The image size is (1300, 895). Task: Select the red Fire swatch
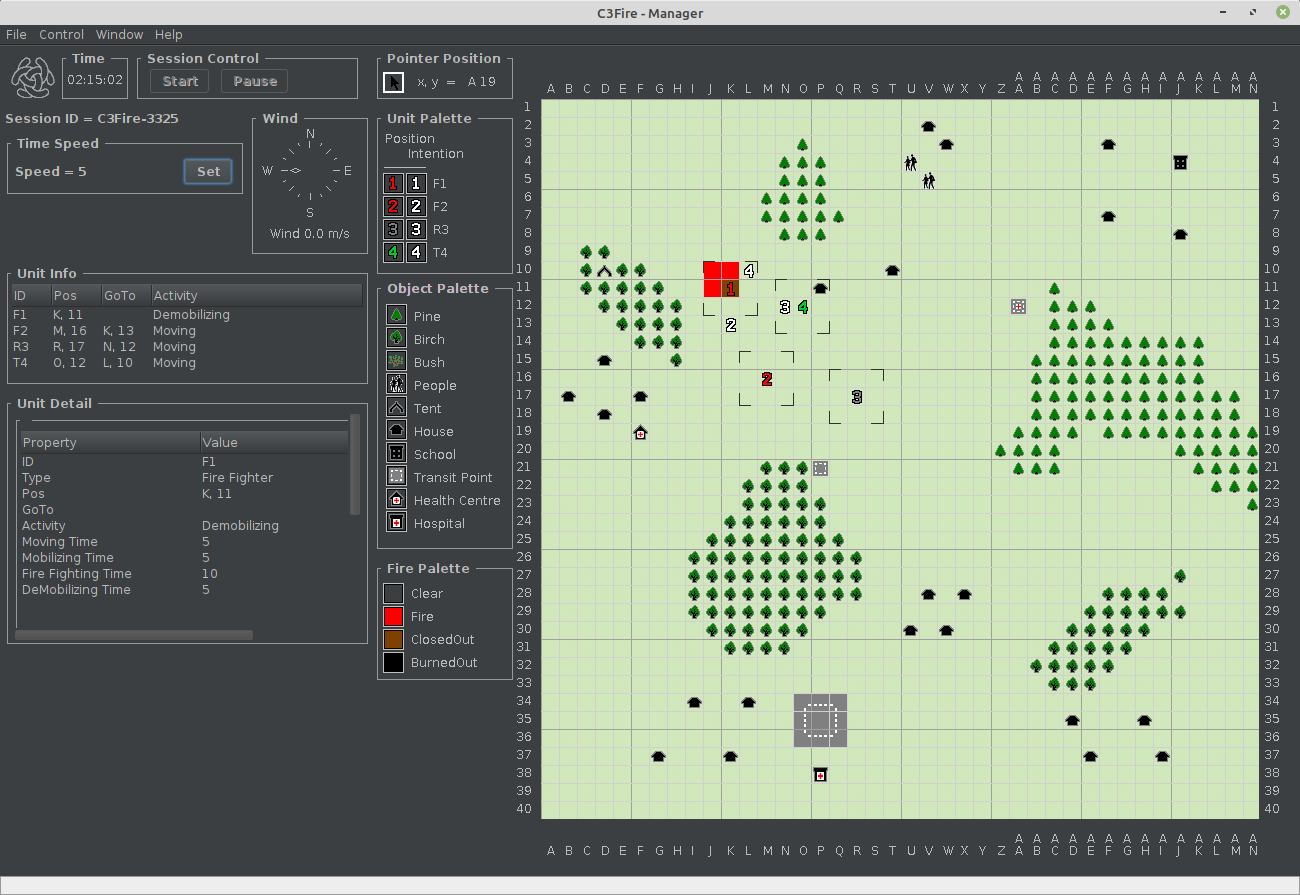(394, 617)
